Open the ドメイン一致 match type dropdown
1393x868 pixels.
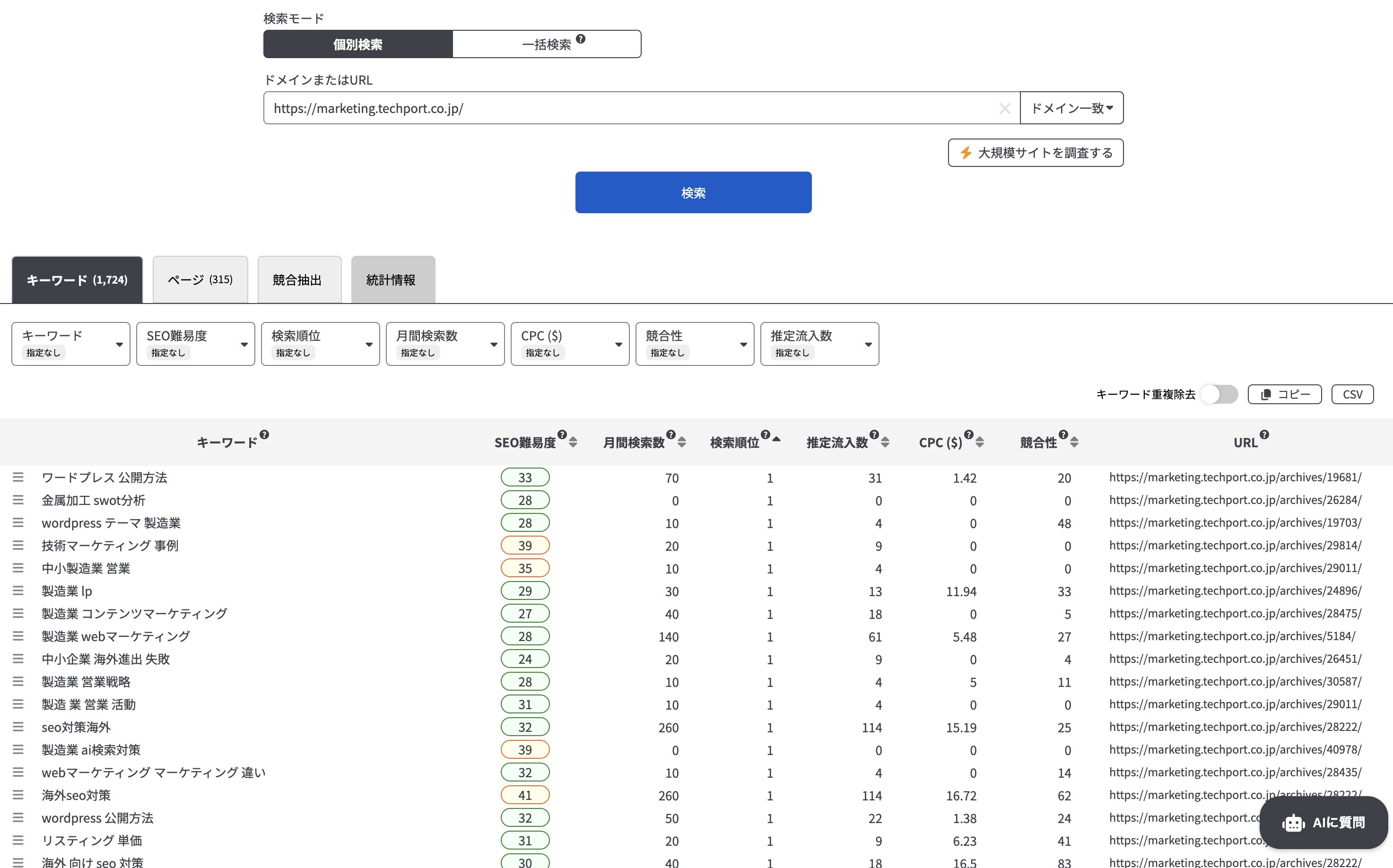coord(1071,108)
